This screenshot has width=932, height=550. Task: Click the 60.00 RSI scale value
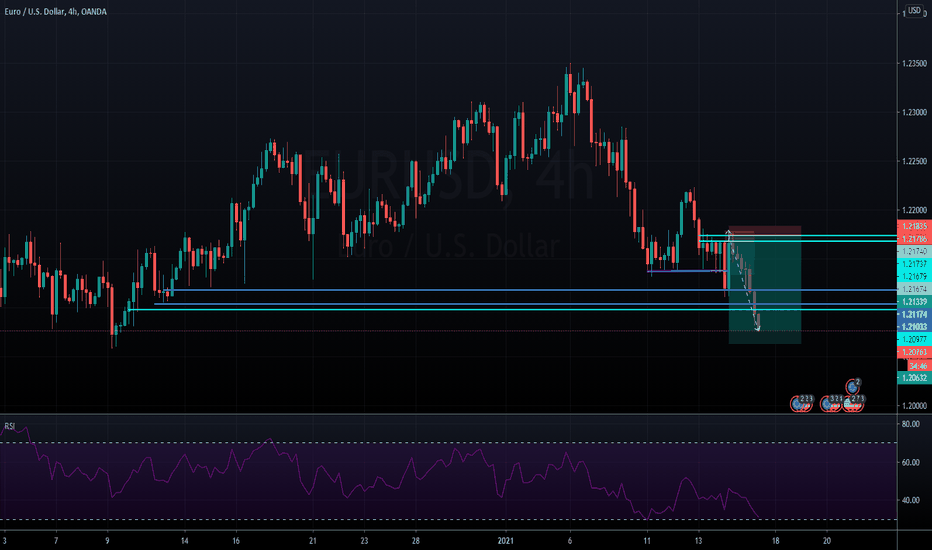pyautogui.click(x=911, y=462)
